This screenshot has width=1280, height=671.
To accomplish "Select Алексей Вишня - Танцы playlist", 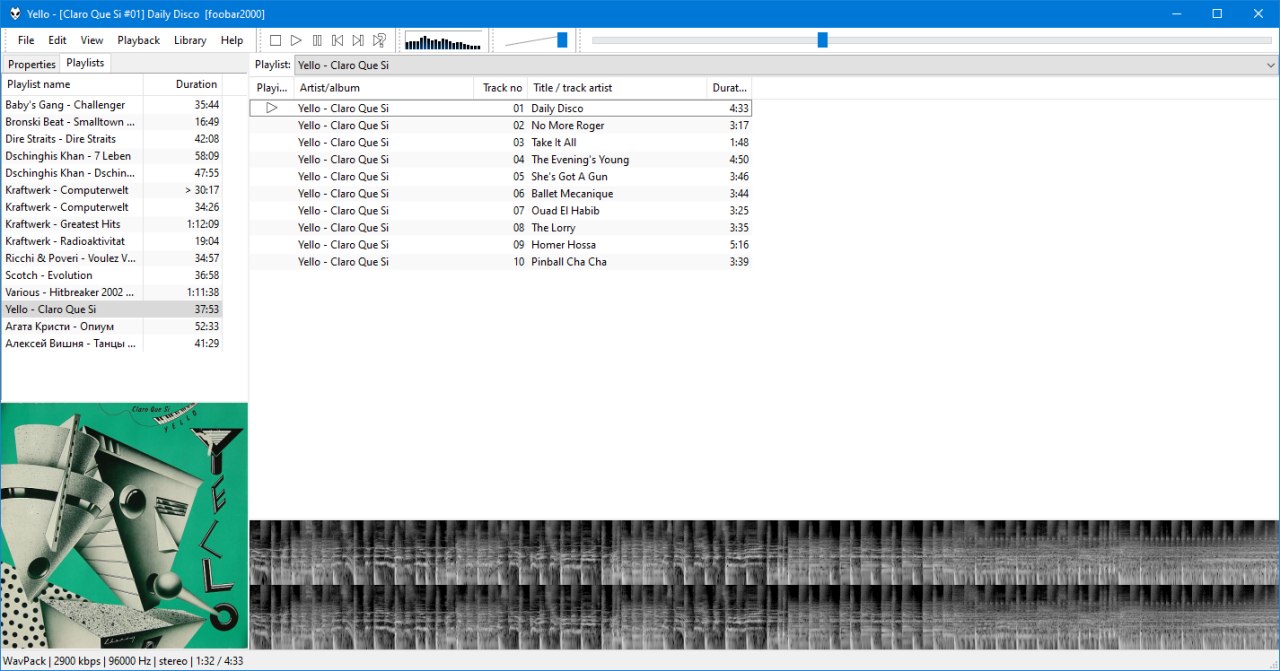I will 112,343.
